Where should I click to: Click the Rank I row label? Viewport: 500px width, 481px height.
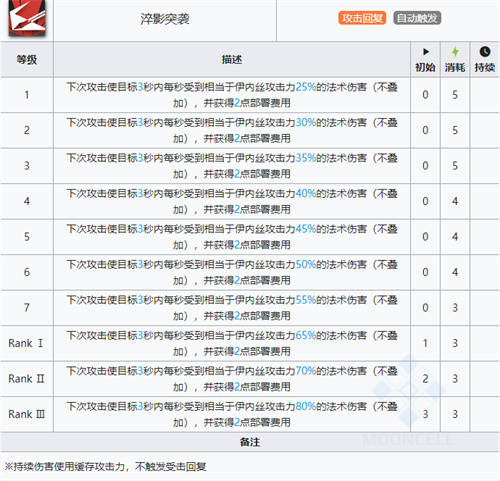[x=26, y=343]
